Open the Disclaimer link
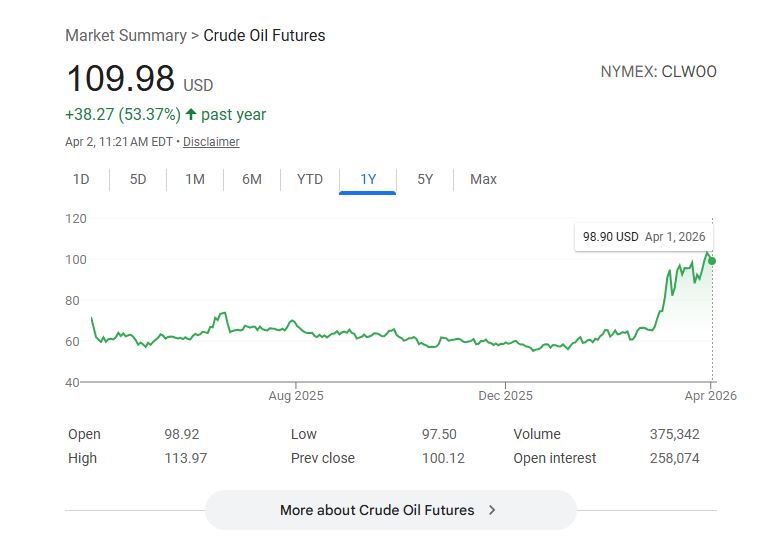This screenshot has height=543, width=778. pyautogui.click(x=211, y=142)
